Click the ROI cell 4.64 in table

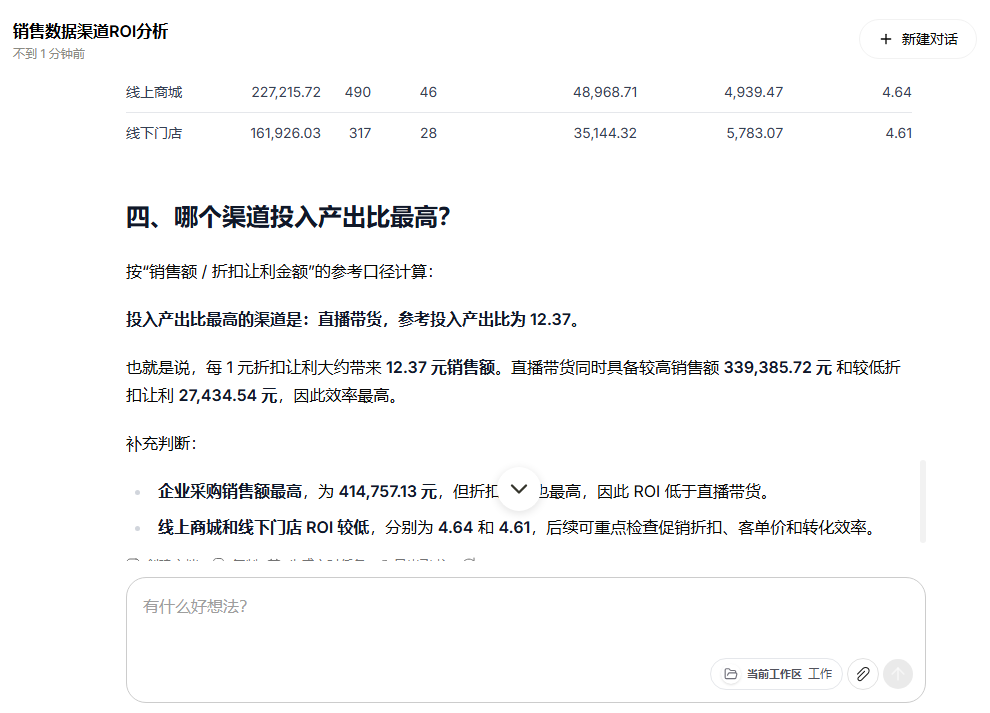click(x=897, y=92)
